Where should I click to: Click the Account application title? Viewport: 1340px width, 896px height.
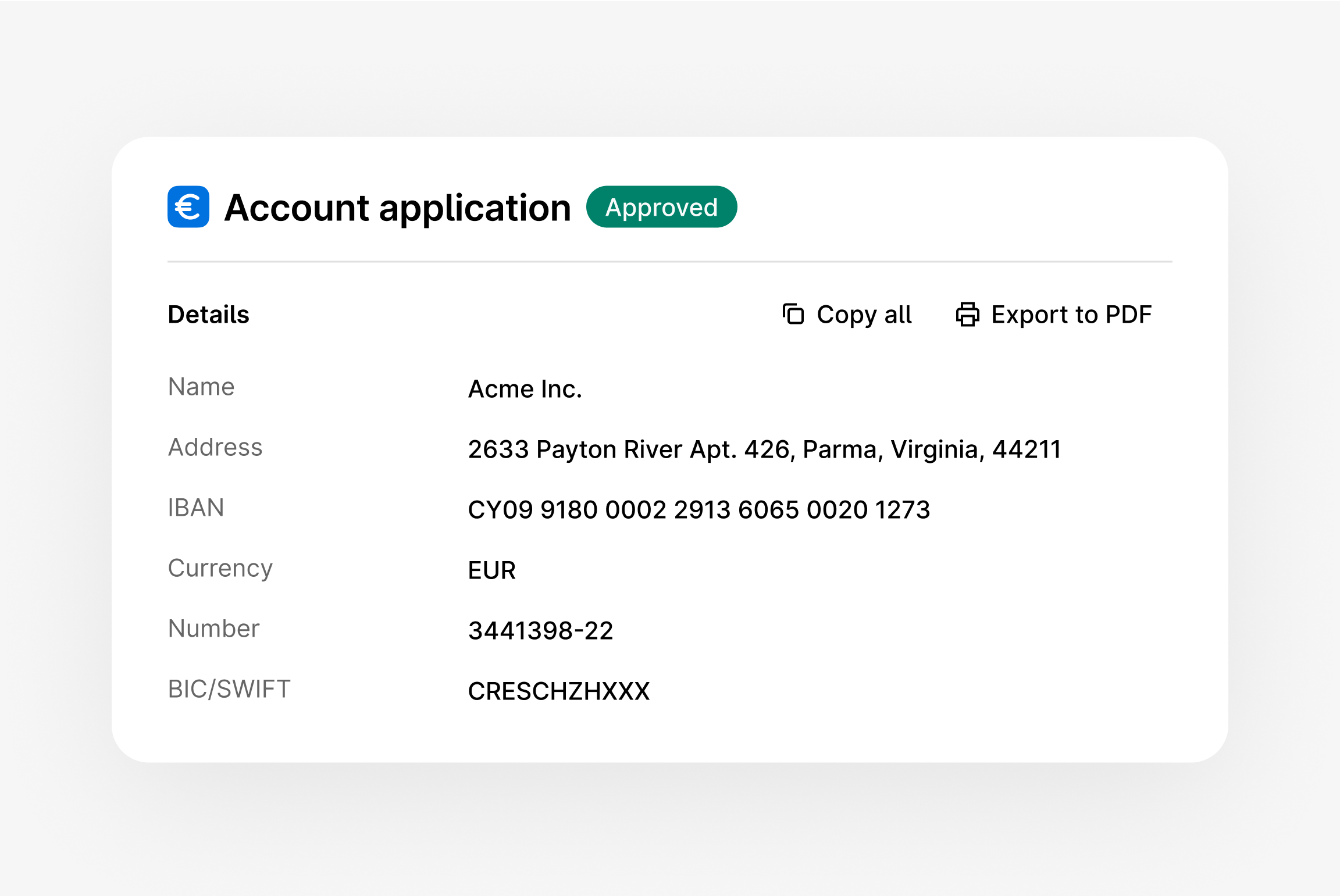tap(397, 208)
